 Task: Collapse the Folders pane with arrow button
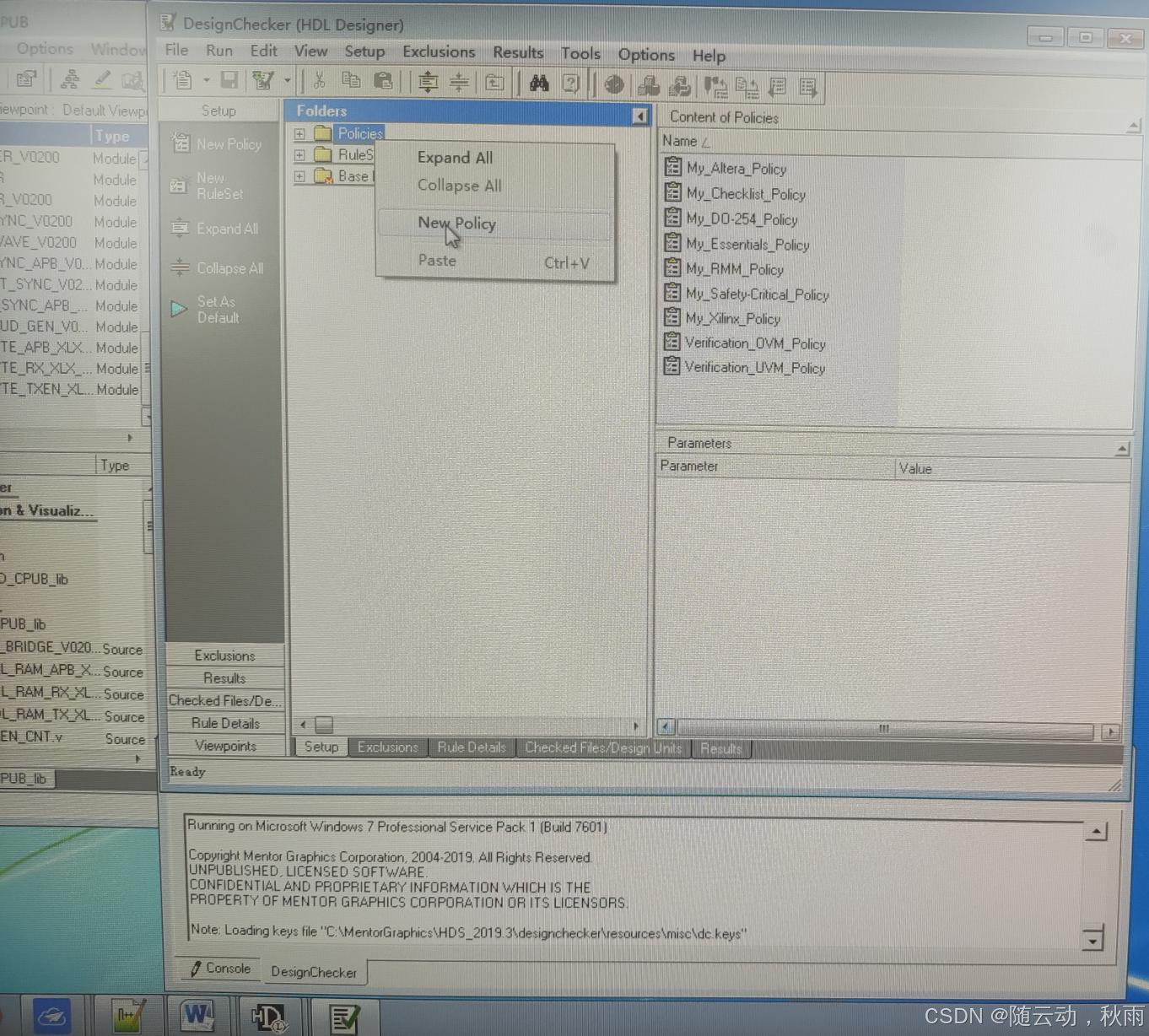[x=640, y=116]
